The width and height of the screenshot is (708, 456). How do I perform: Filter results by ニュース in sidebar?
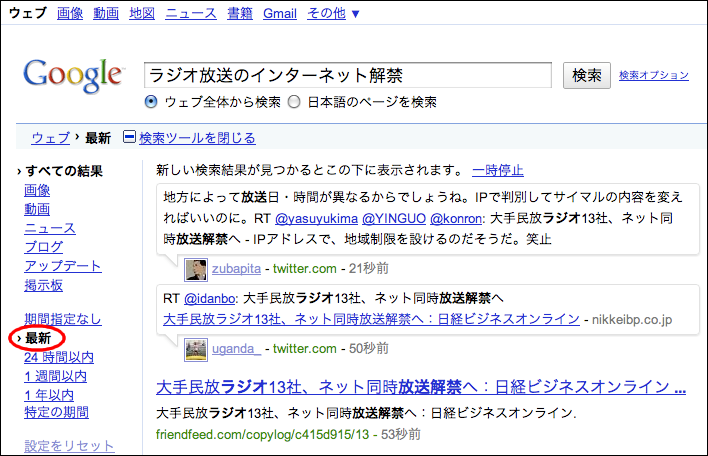click(50, 228)
